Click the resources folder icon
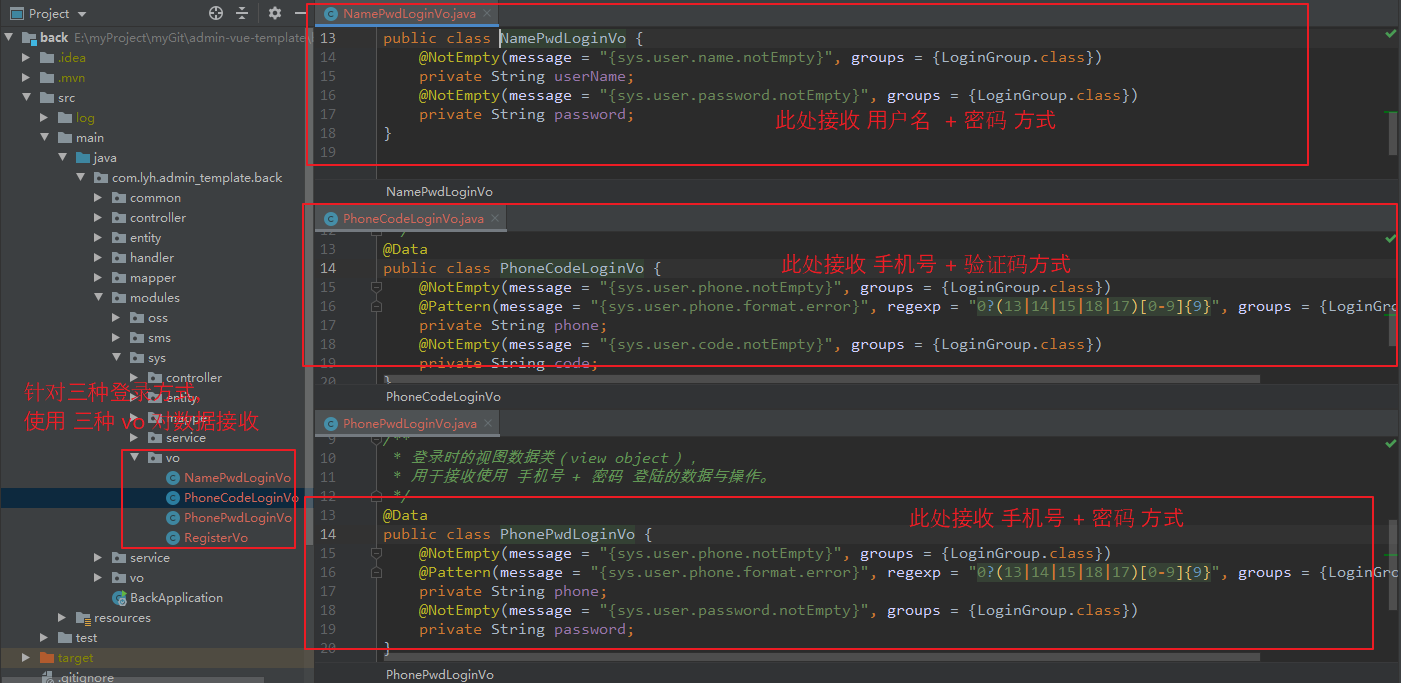The height and width of the screenshot is (683, 1401). point(83,618)
